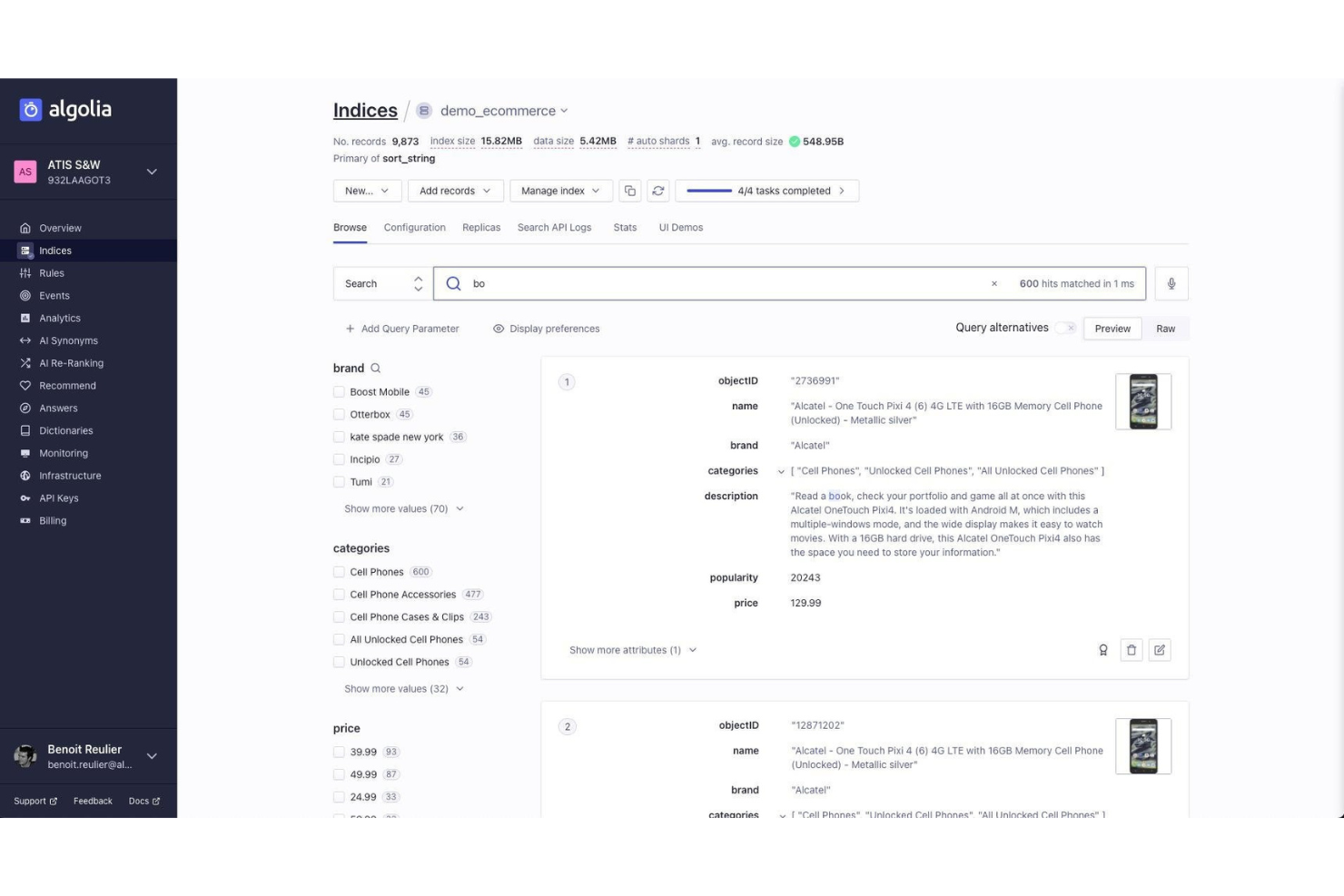This screenshot has height=896, width=1344.
Task: Clear the search query with the X
Action: click(x=994, y=283)
